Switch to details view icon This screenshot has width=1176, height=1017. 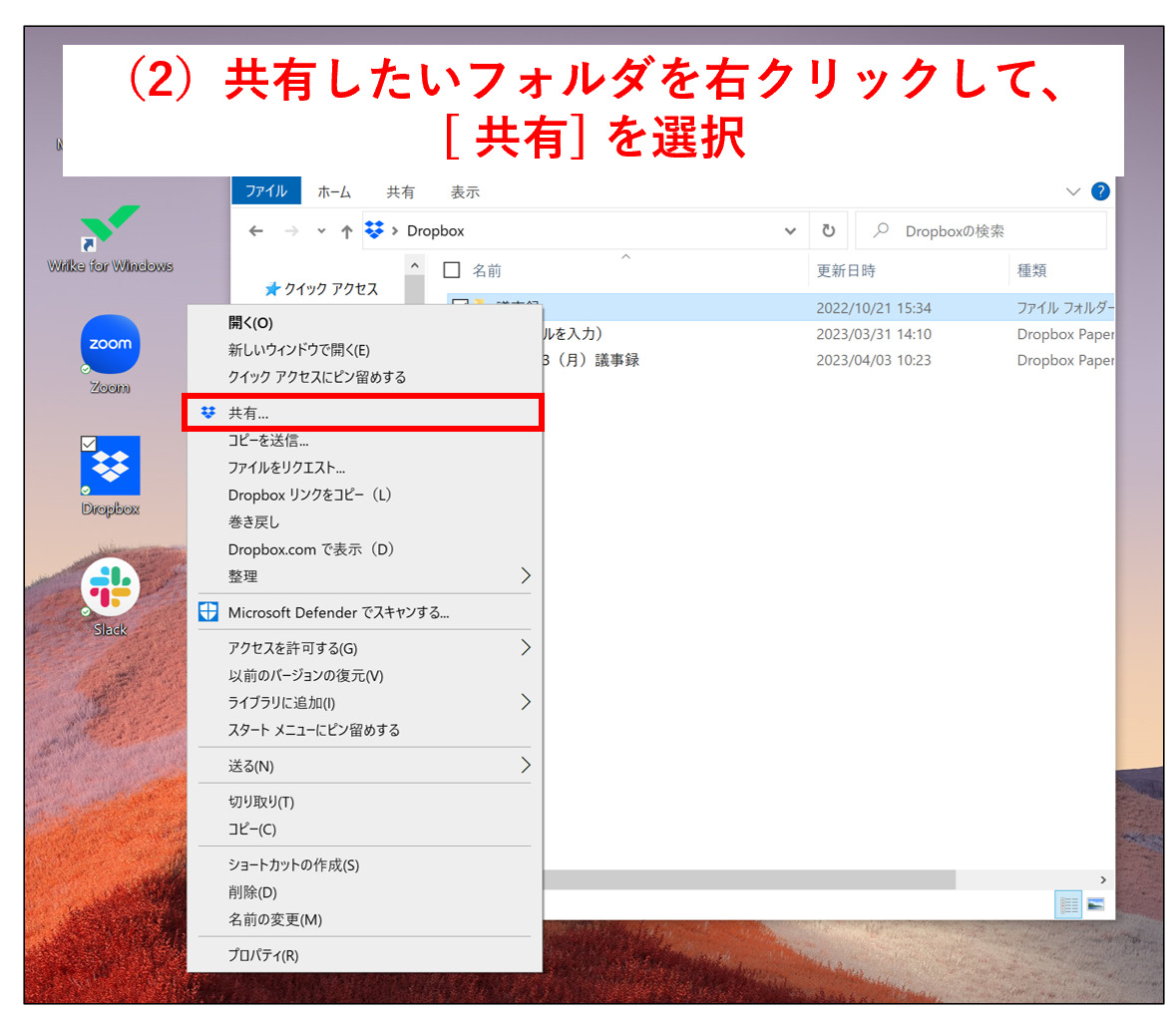point(1068,904)
